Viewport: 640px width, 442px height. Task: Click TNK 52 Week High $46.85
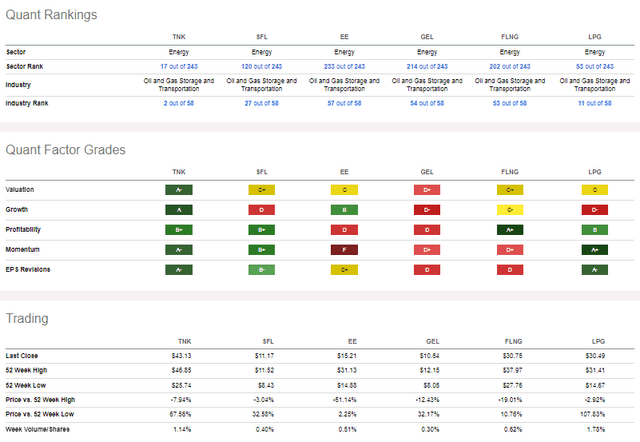(181, 371)
